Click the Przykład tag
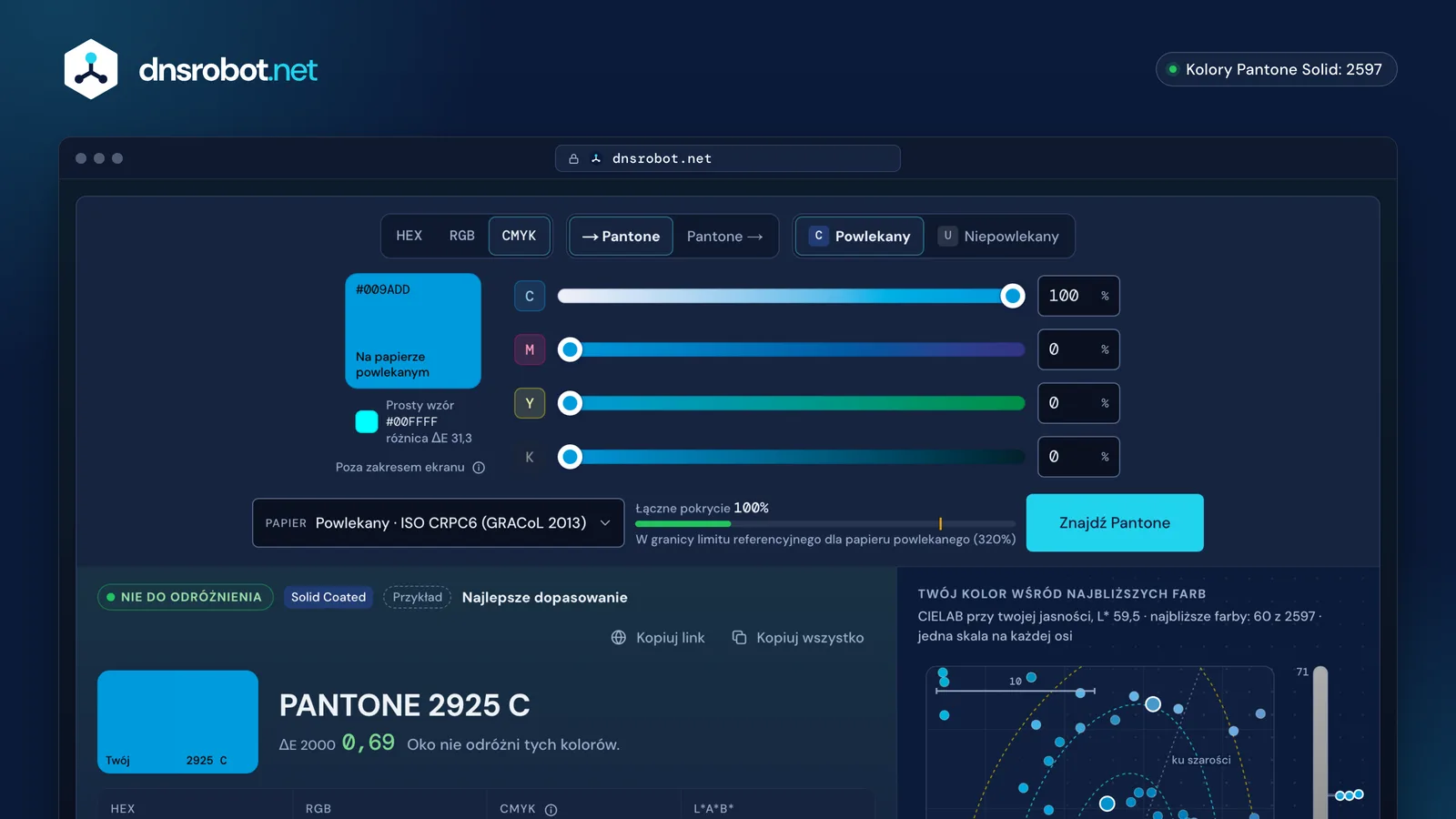Viewport: 1456px width, 819px height. coord(417,597)
